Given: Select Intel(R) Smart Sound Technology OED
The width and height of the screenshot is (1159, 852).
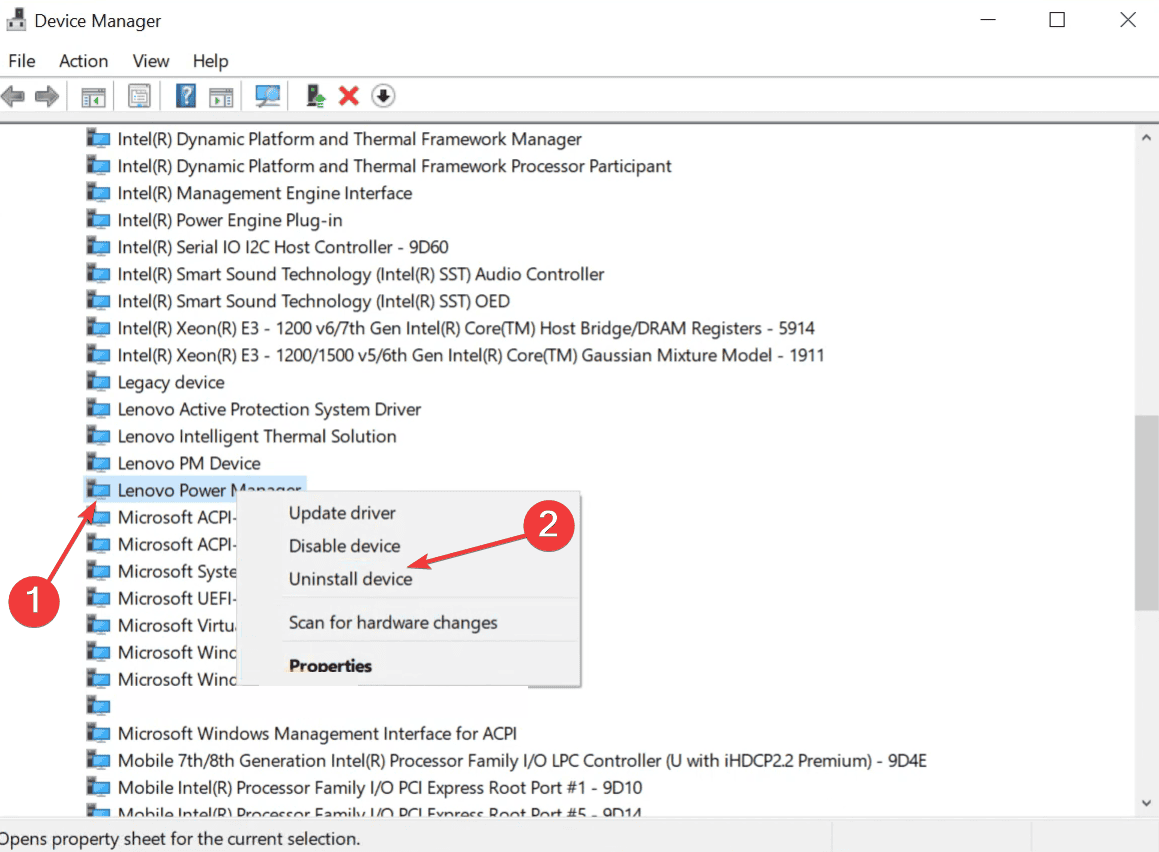Looking at the screenshot, I should point(313,301).
